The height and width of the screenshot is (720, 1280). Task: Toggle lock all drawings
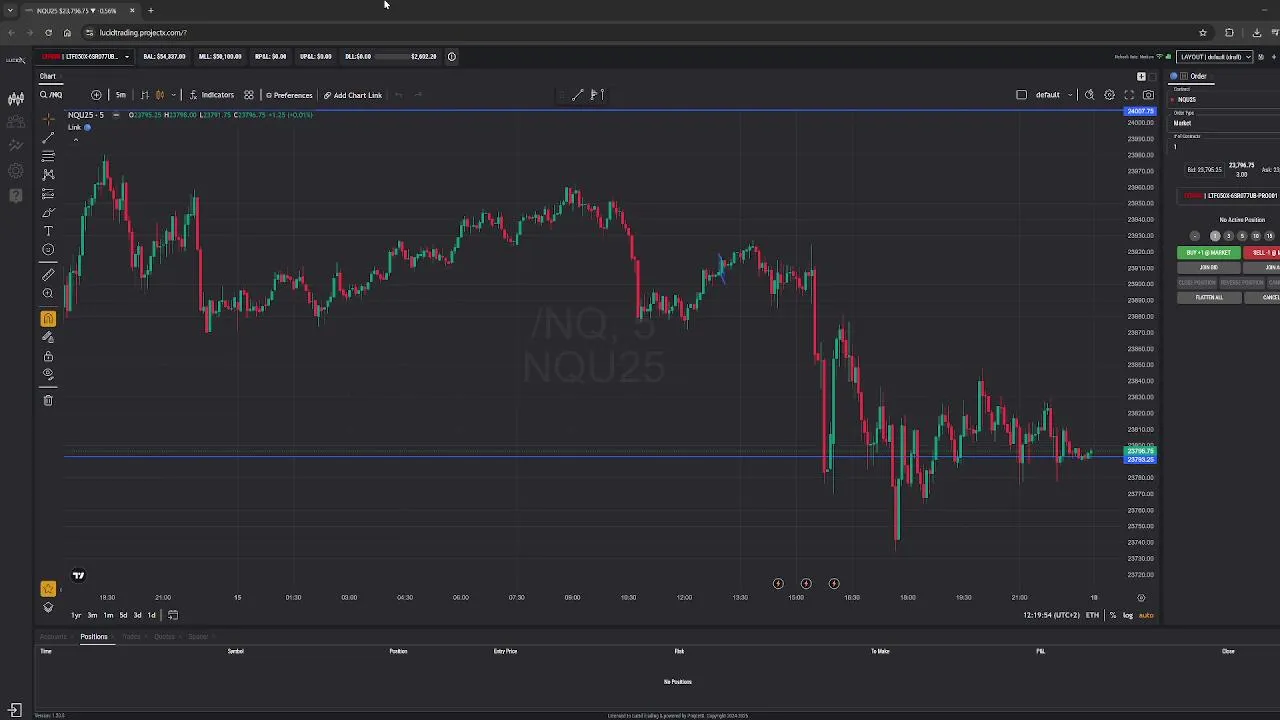click(48, 356)
